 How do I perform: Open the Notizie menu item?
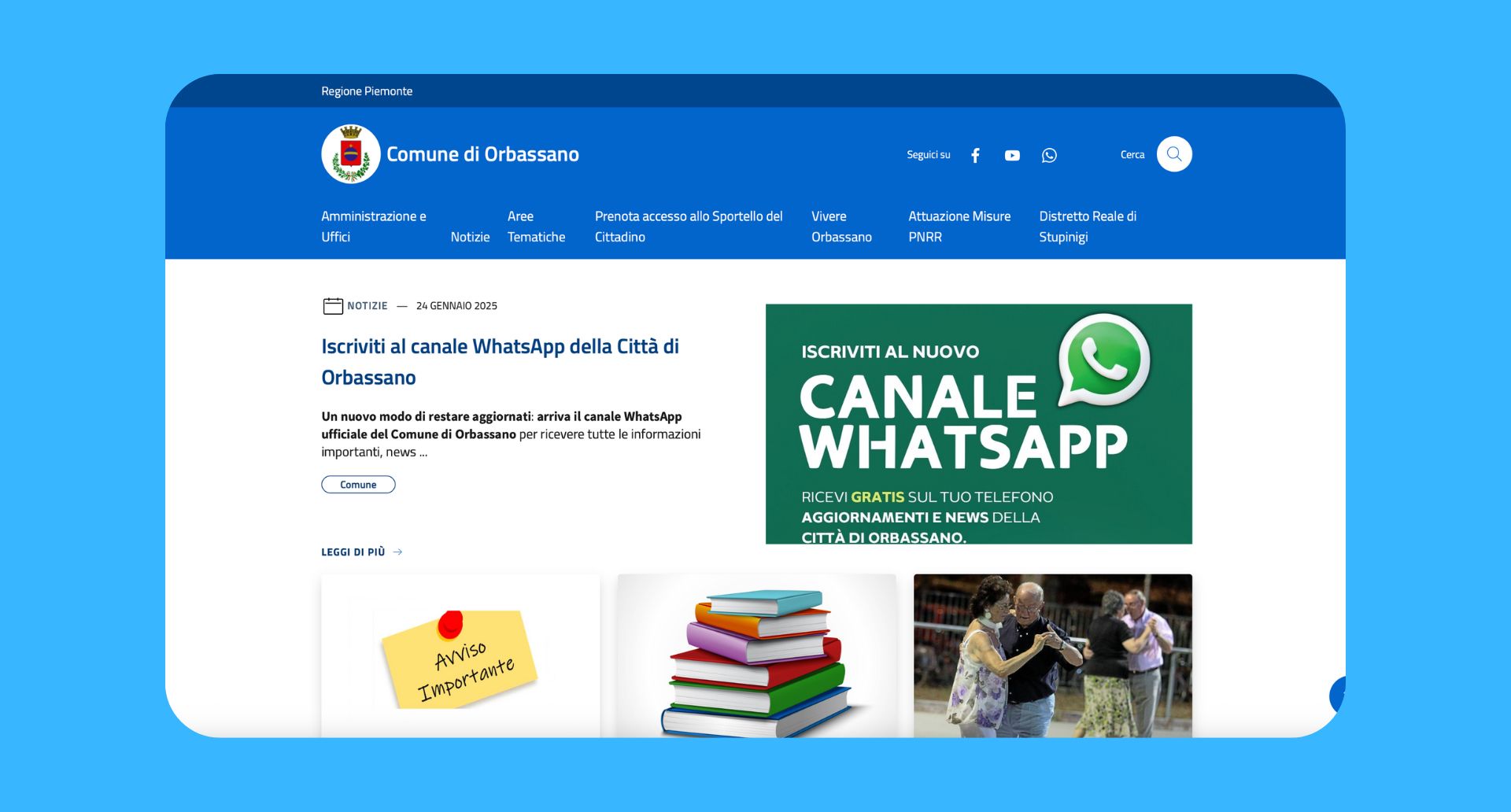[470, 237]
